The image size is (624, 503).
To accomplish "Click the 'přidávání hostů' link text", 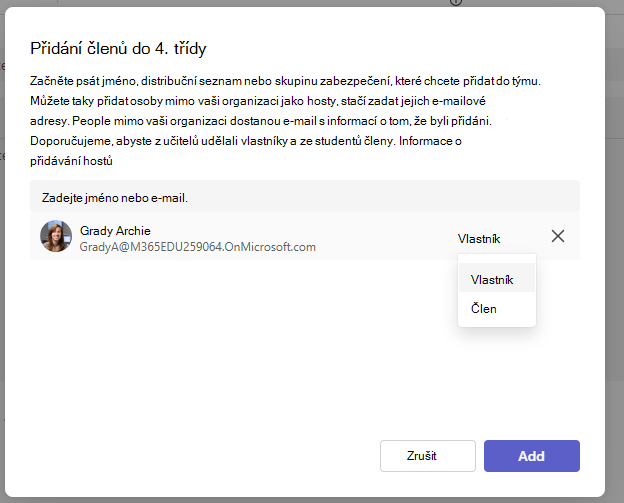I will [71, 161].
